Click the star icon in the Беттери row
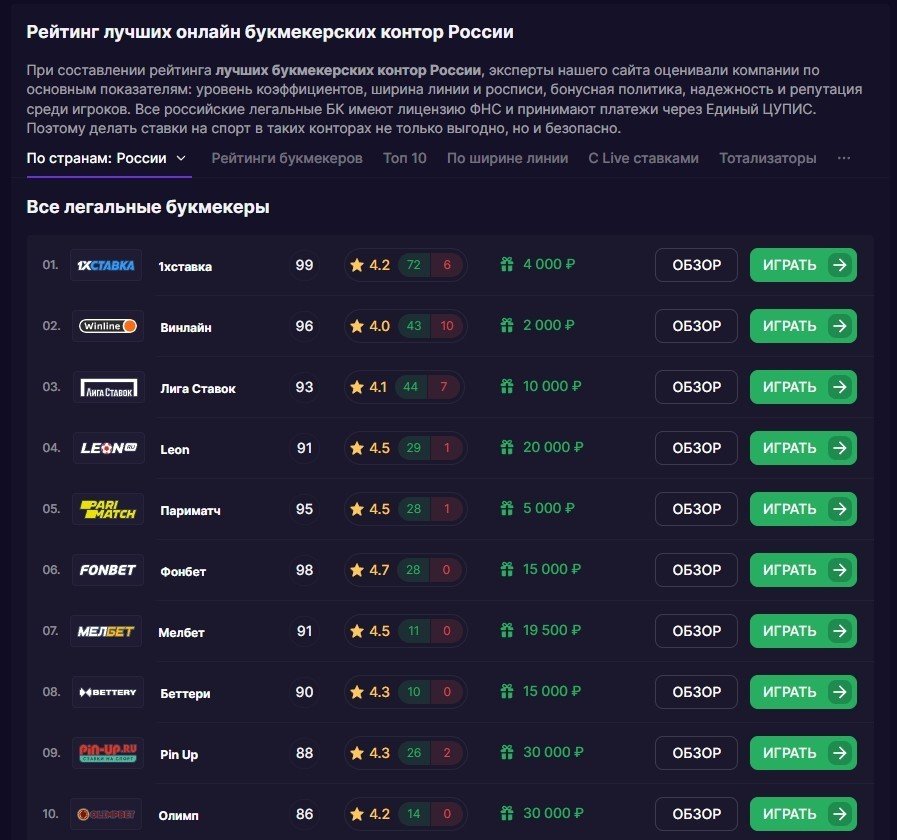Image resolution: width=897 pixels, height=840 pixels. pyautogui.click(x=357, y=692)
